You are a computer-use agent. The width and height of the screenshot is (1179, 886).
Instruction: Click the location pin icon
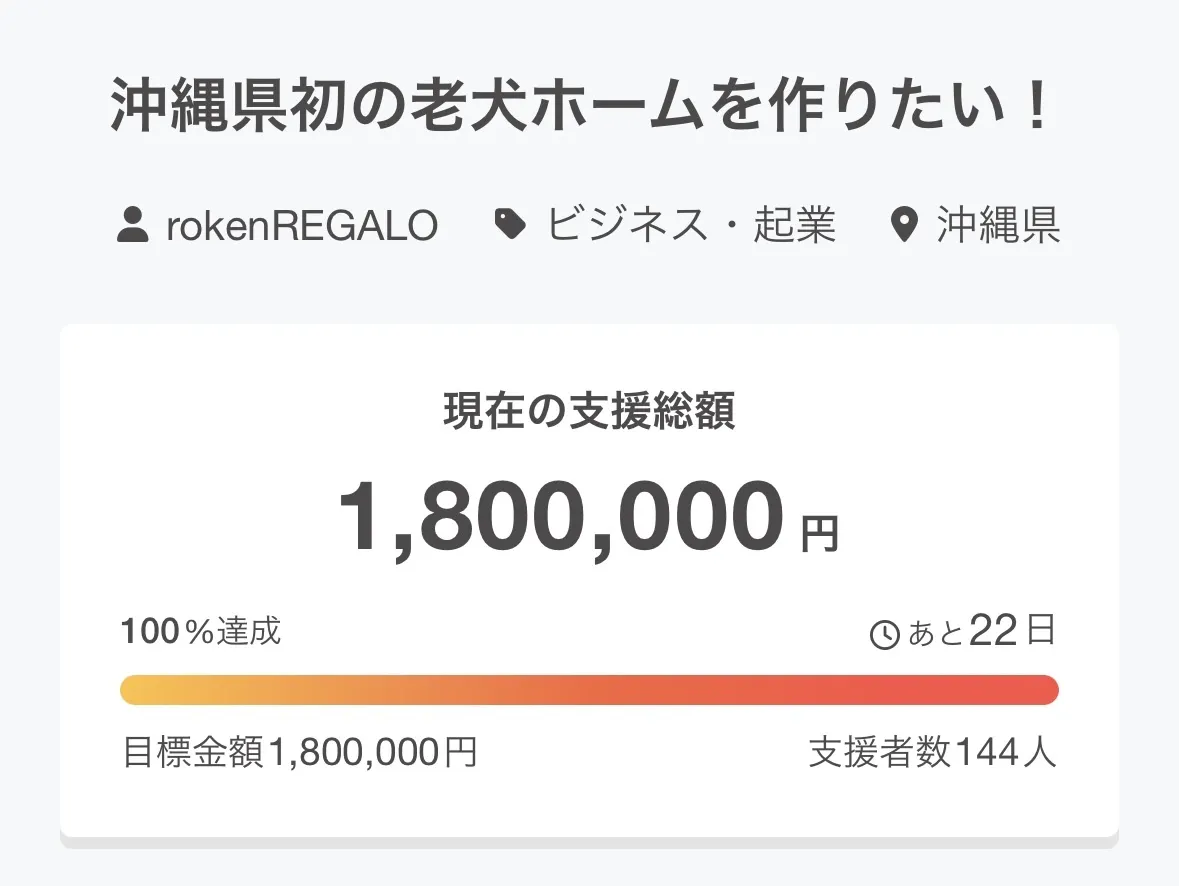point(904,226)
